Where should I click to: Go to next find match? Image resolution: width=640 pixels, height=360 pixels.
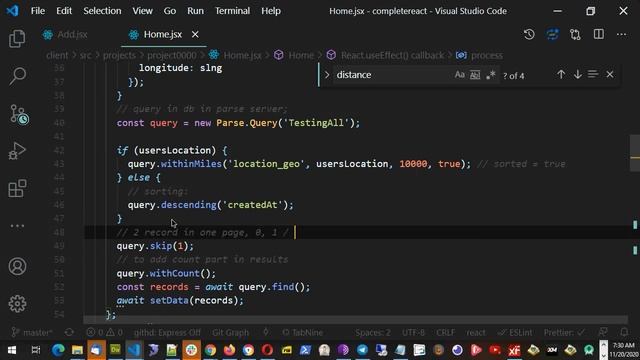(578, 74)
